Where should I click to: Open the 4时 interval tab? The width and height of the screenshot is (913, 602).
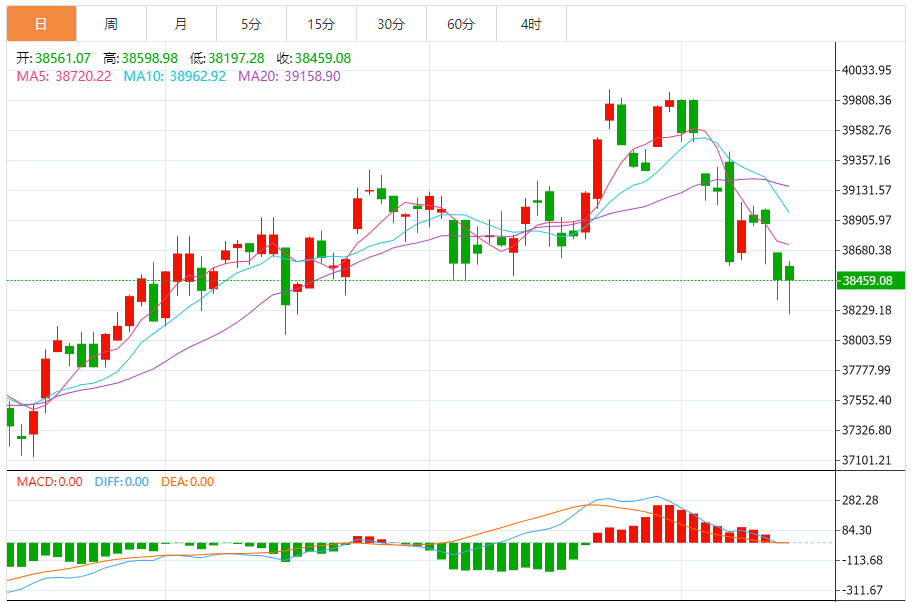[530, 24]
